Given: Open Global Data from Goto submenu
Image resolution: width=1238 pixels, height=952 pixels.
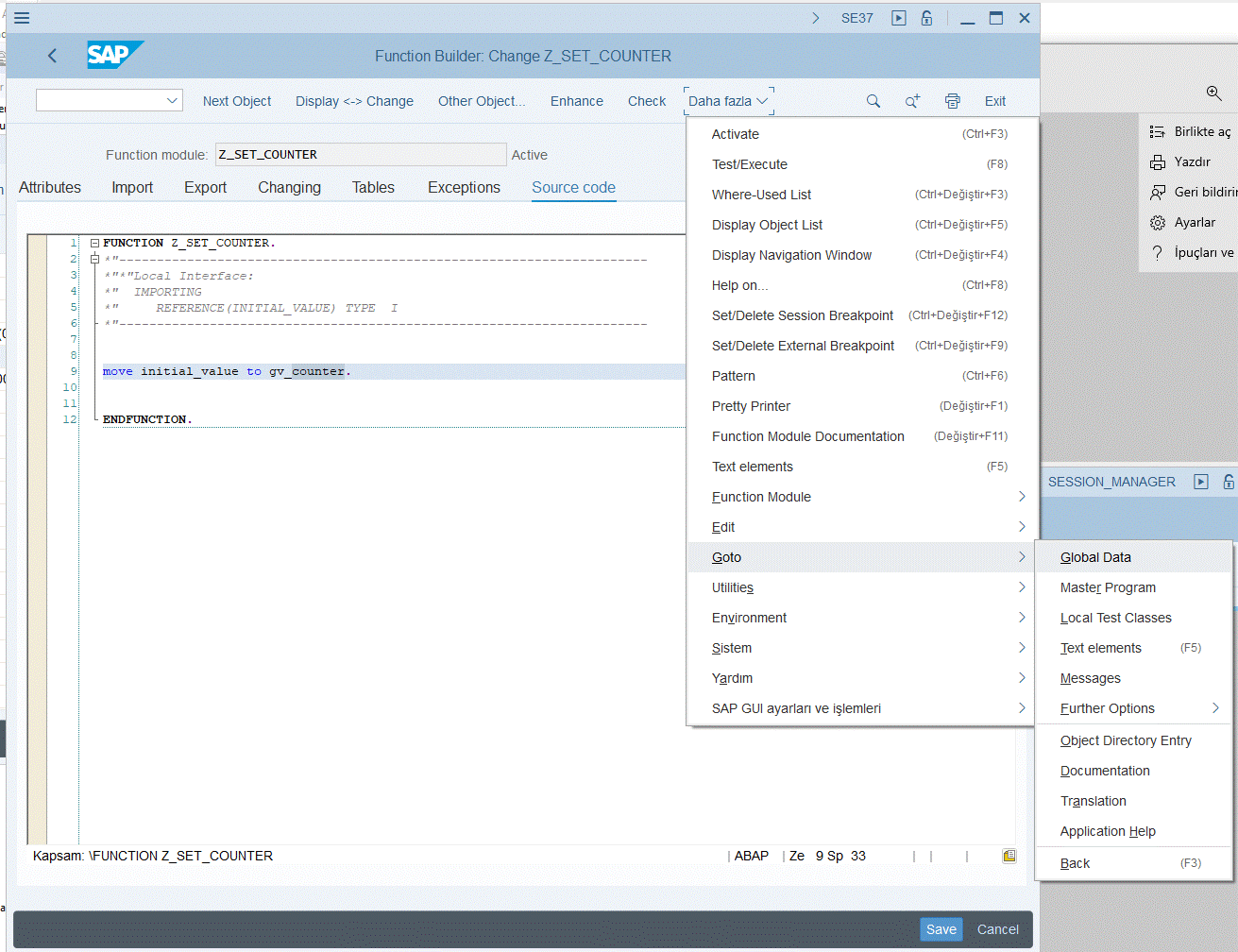Looking at the screenshot, I should 1134,557.
